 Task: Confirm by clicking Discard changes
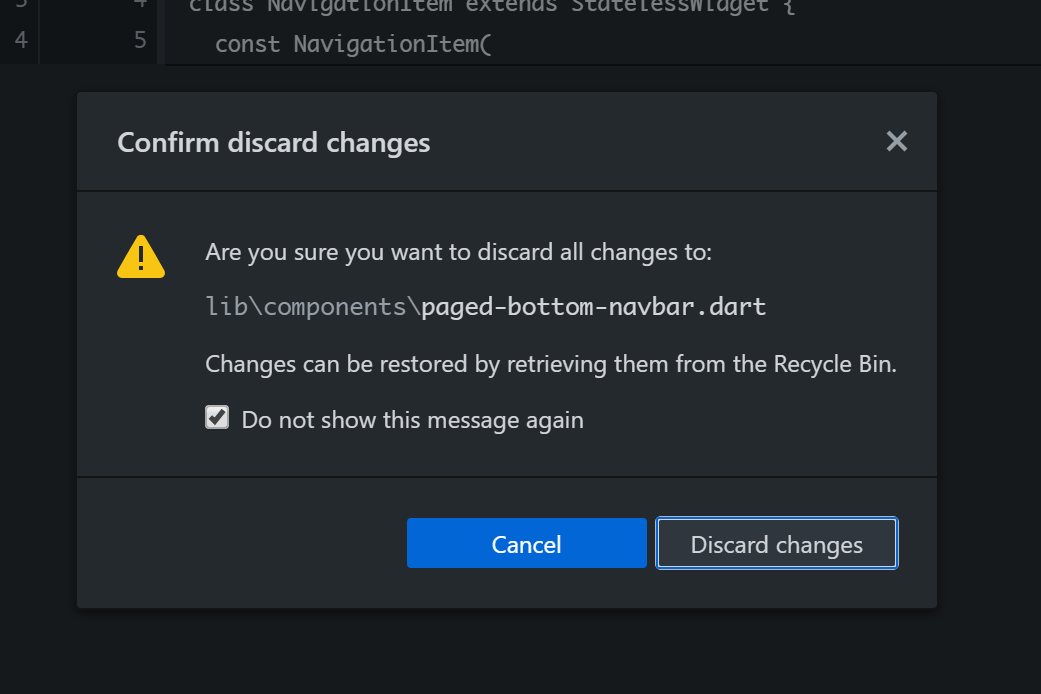tap(776, 543)
